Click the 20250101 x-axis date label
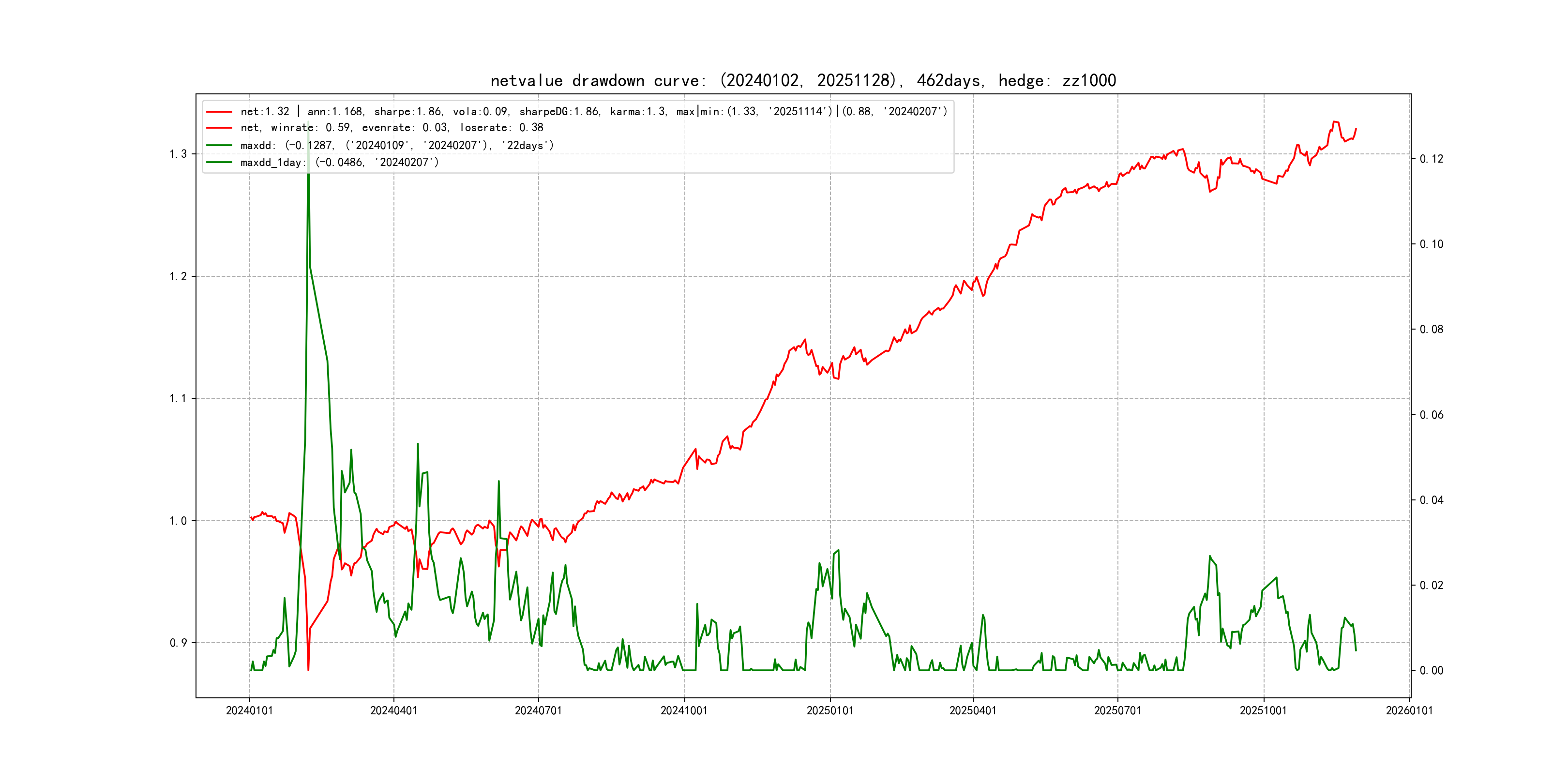 pos(829,711)
